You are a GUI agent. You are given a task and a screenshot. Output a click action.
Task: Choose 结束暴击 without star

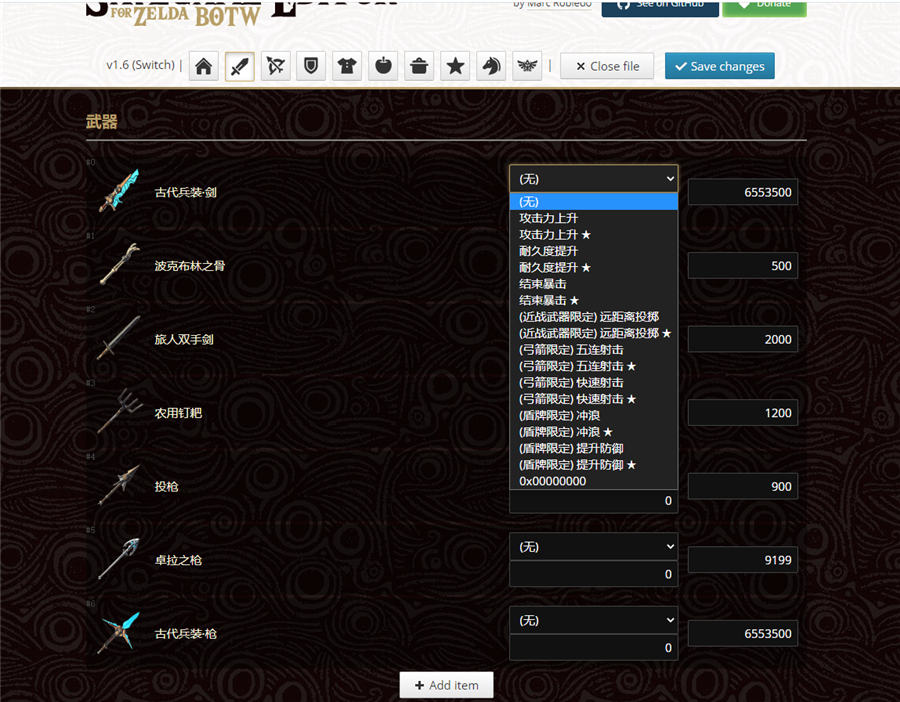593,284
